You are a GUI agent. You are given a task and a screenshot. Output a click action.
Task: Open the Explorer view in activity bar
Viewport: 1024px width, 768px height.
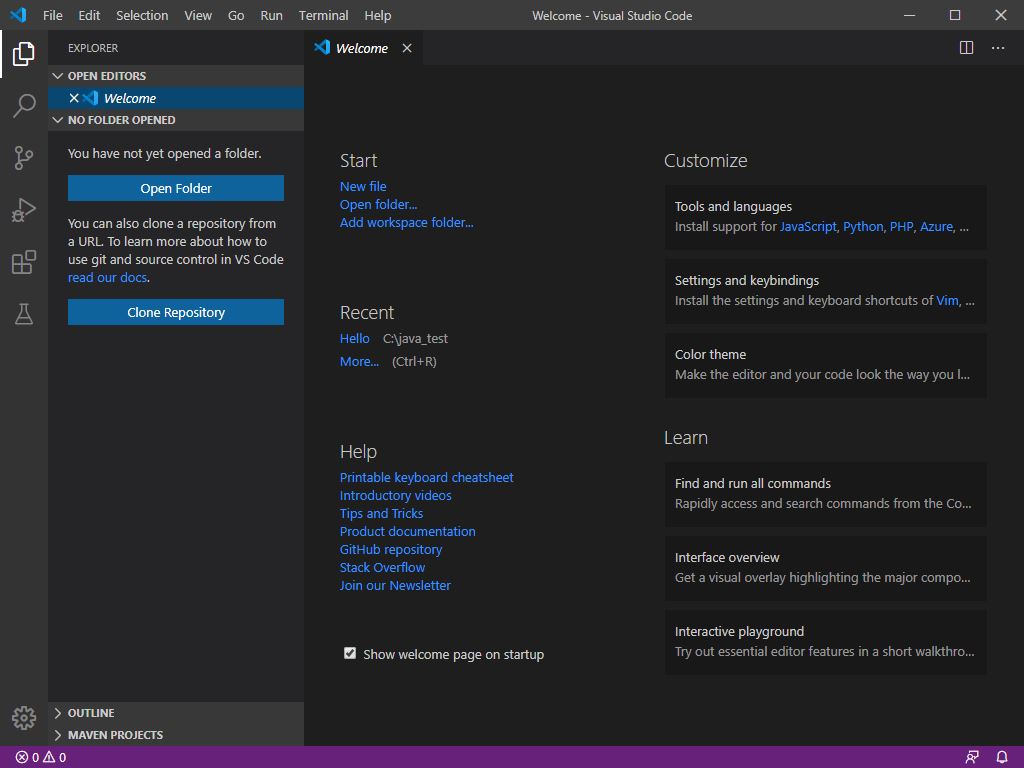click(24, 54)
